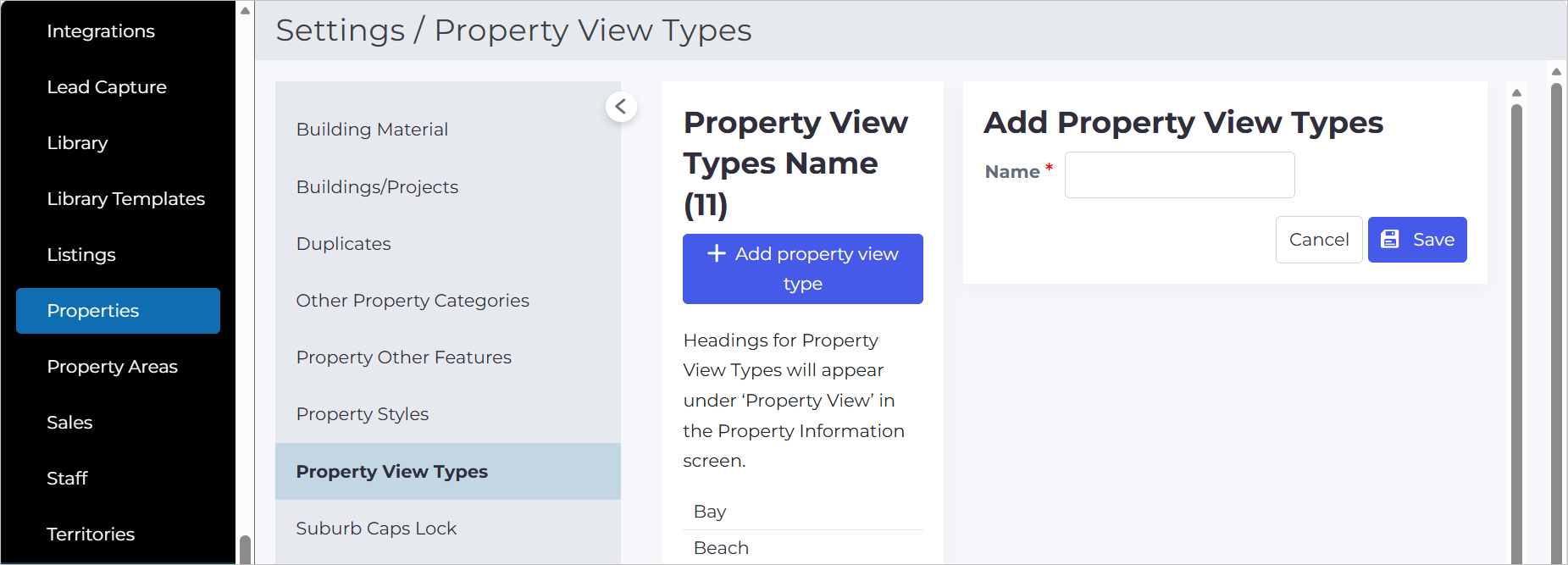
Task: Click the plus icon on Add property view type
Action: tap(717, 253)
